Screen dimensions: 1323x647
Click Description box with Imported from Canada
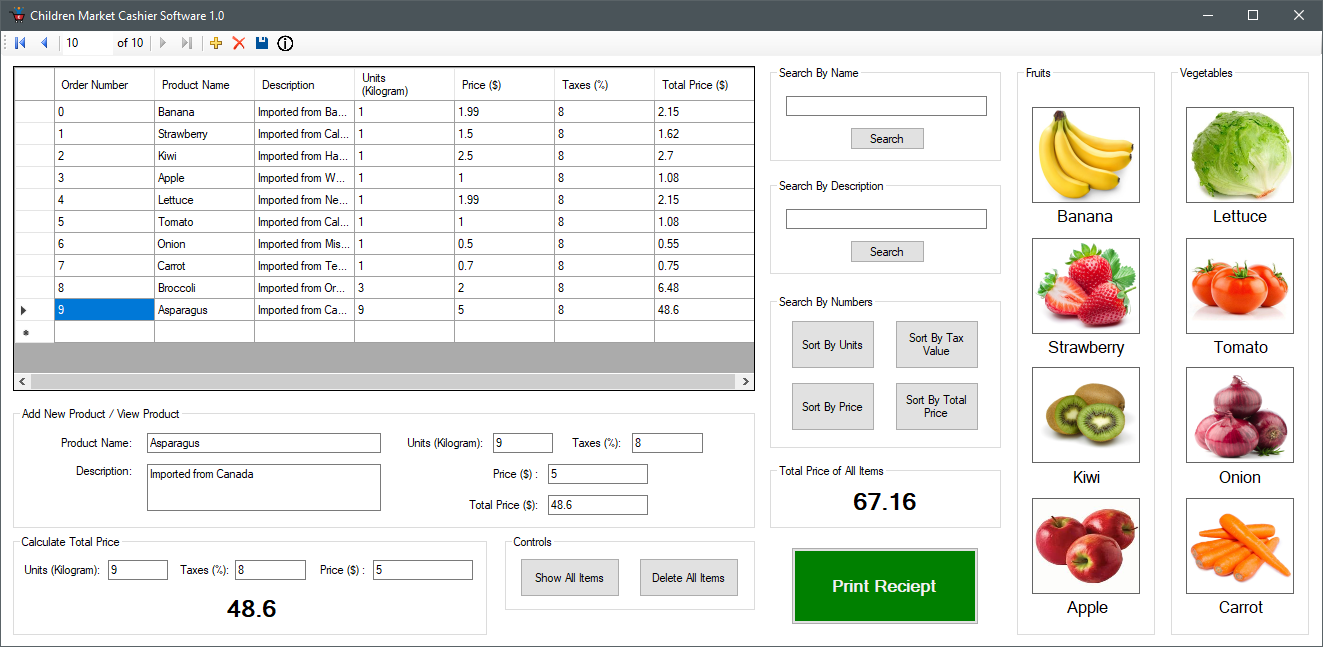tap(264, 488)
